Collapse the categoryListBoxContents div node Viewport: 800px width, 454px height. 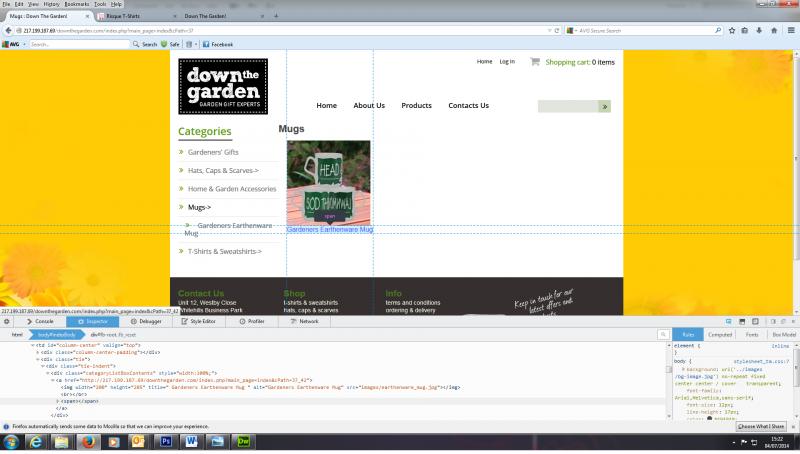pyautogui.click(x=48, y=373)
